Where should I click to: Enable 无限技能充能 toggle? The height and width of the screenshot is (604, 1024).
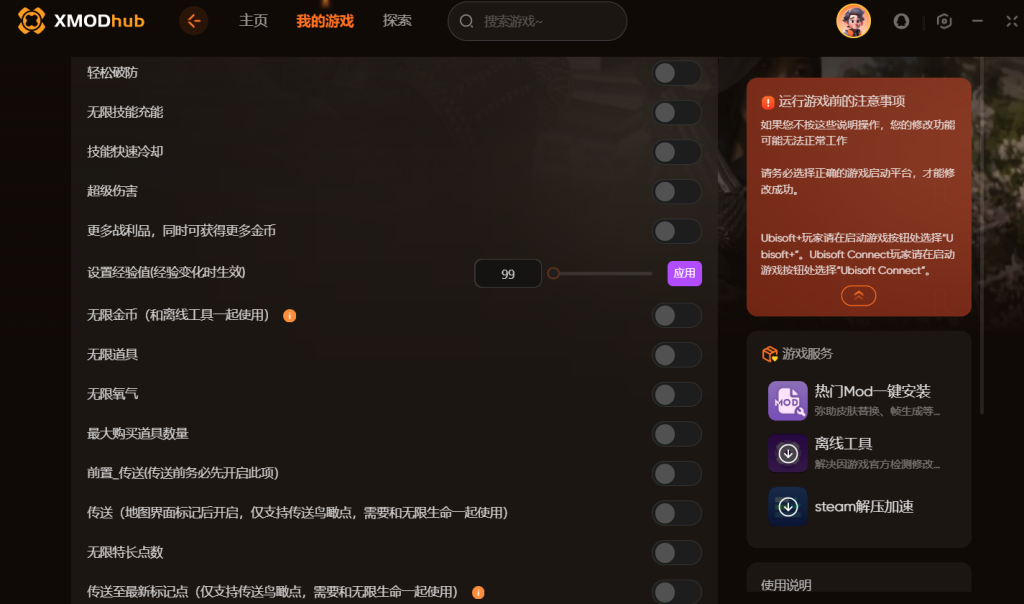tap(677, 112)
